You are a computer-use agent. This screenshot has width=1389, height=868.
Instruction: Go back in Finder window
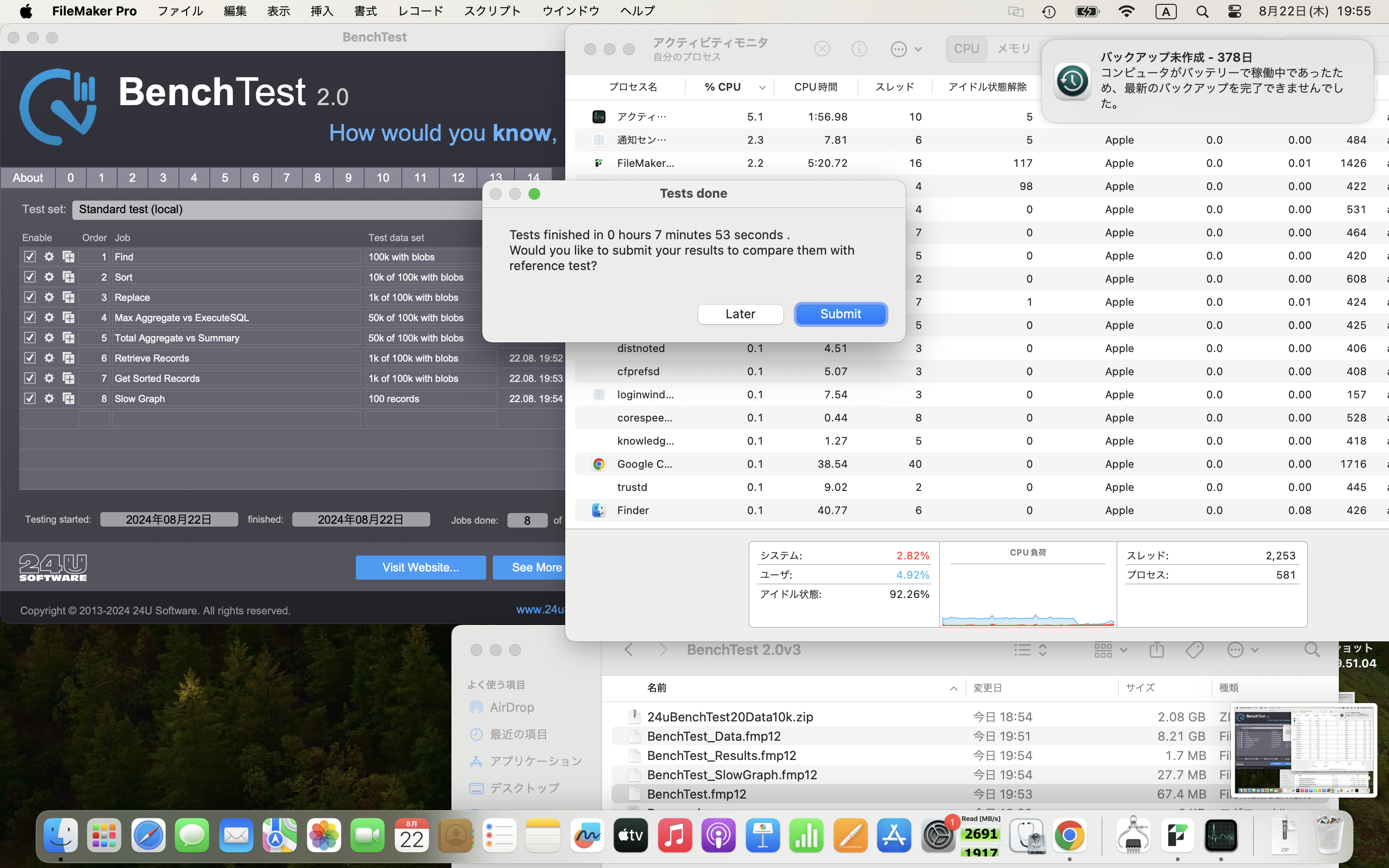pyautogui.click(x=629, y=650)
